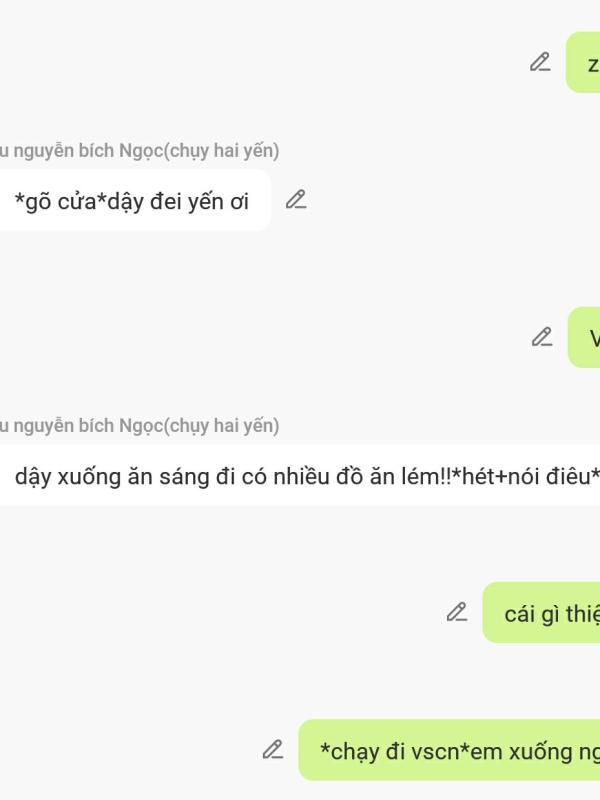Click the edit pencil beside the "z" message
Viewport: 600px width, 800px height.
[x=540, y=62]
